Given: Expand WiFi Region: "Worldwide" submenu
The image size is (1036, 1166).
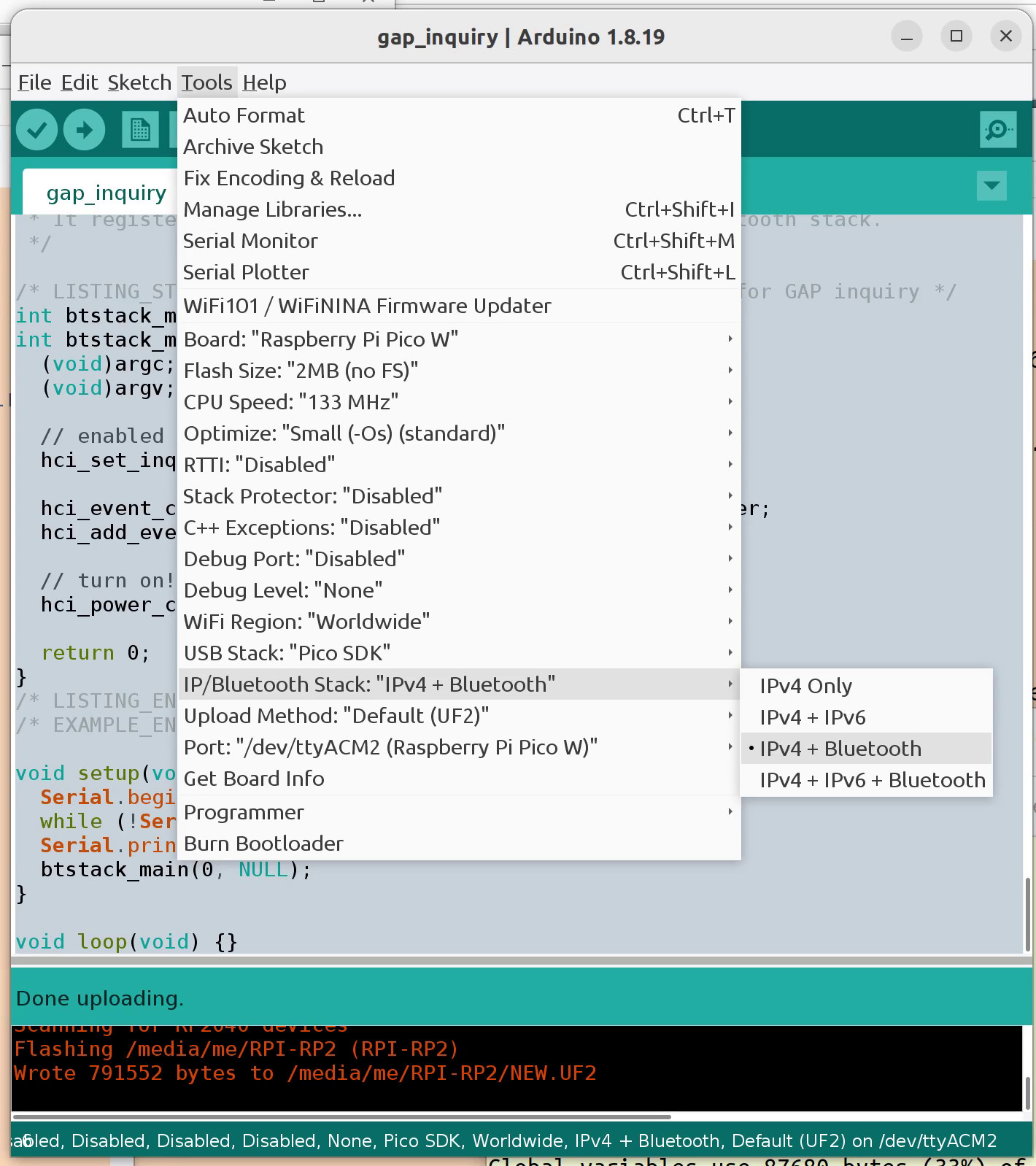Looking at the screenshot, I should (x=459, y=622).
